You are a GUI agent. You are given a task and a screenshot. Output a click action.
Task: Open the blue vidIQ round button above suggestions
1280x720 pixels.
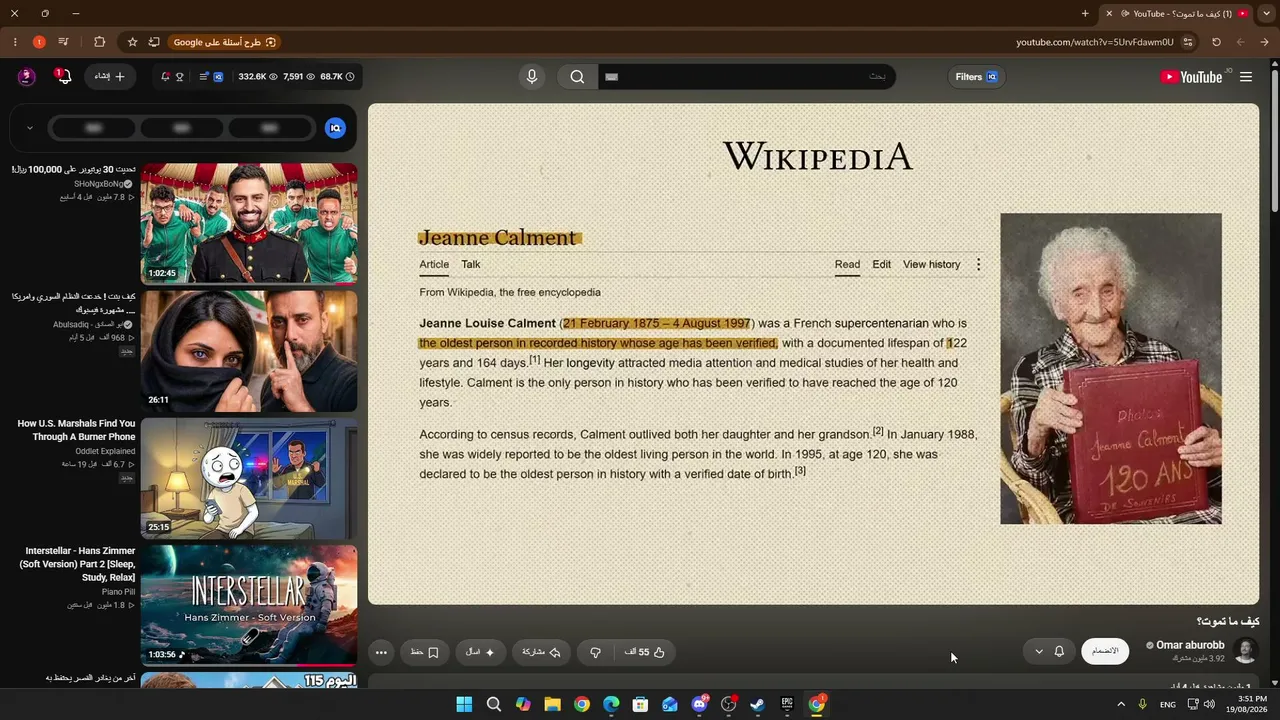point(336,128)
